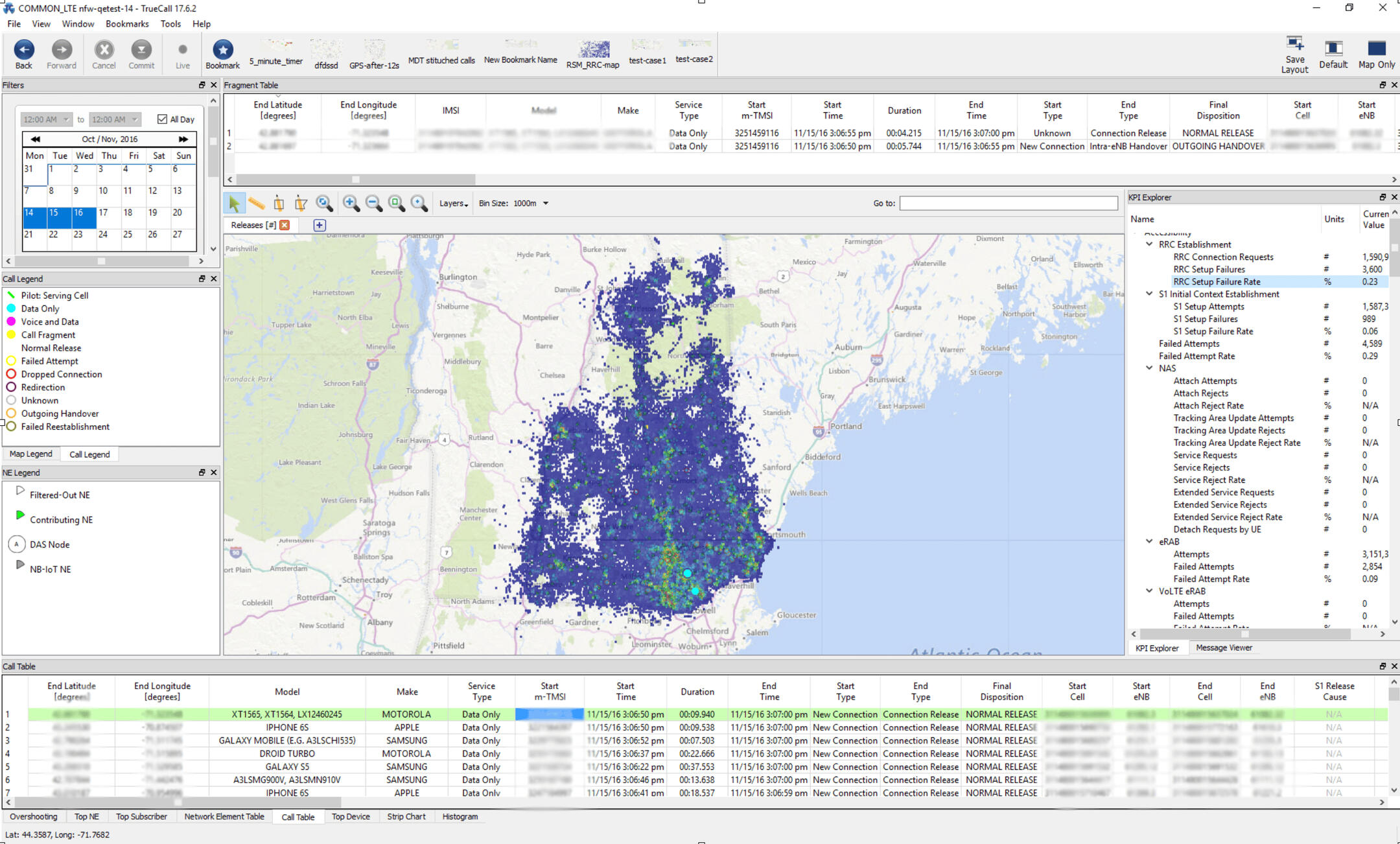Click the Bookmark star icon

click(222, 50)
